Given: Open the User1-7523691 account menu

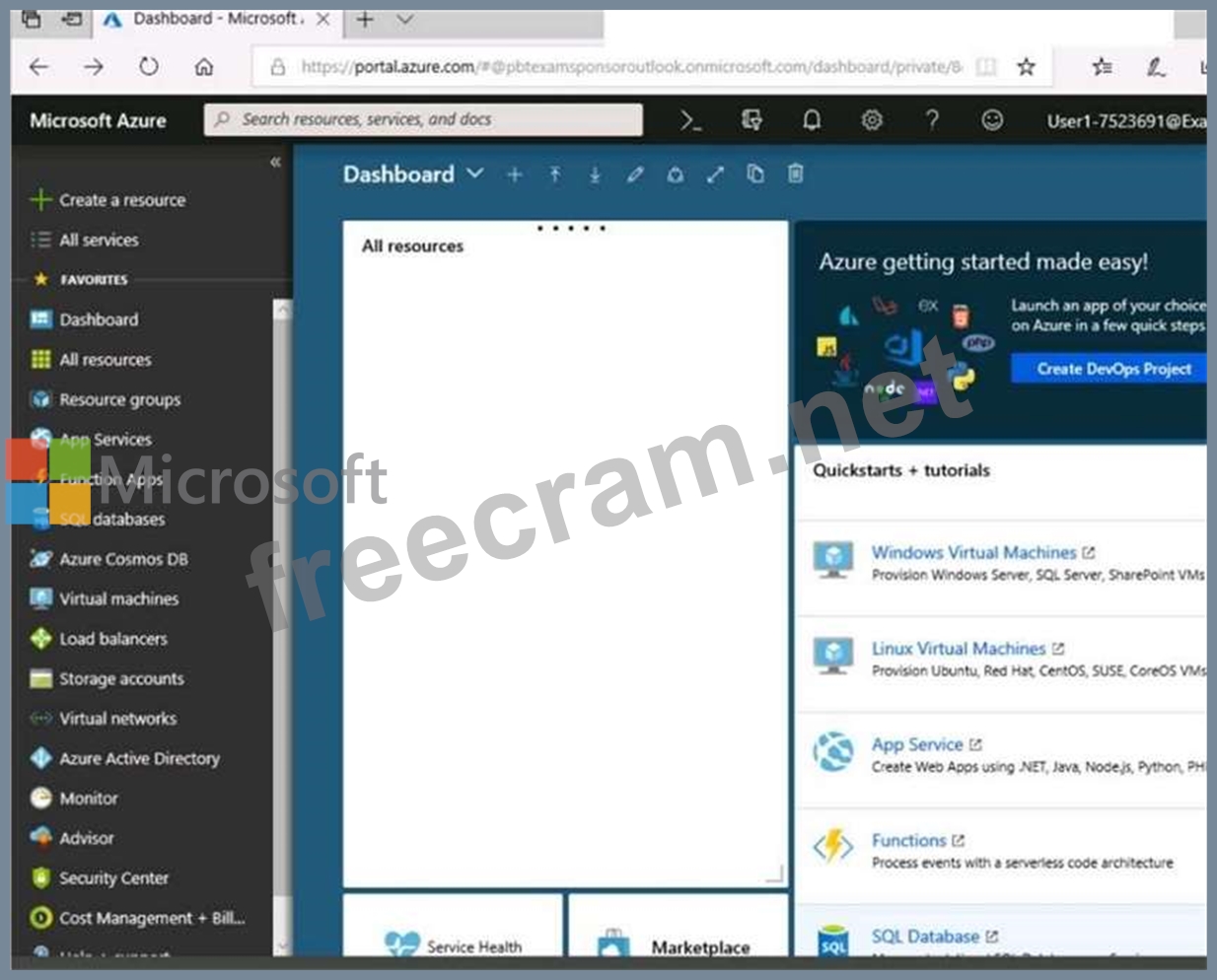Looking at the screenshot, I should point(1126,120).
